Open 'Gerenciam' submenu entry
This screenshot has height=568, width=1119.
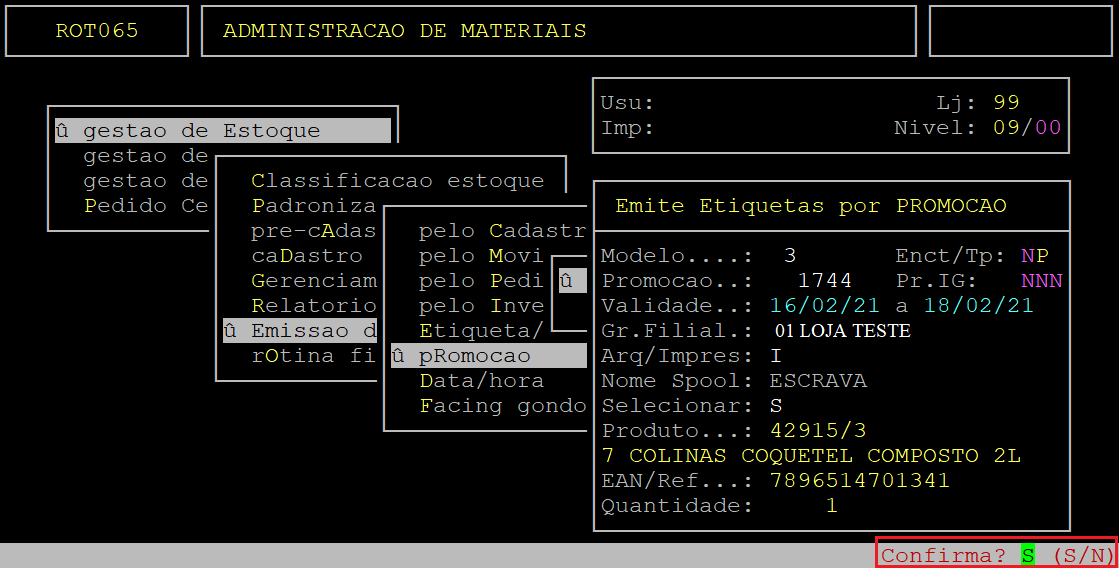pos(313,281)
